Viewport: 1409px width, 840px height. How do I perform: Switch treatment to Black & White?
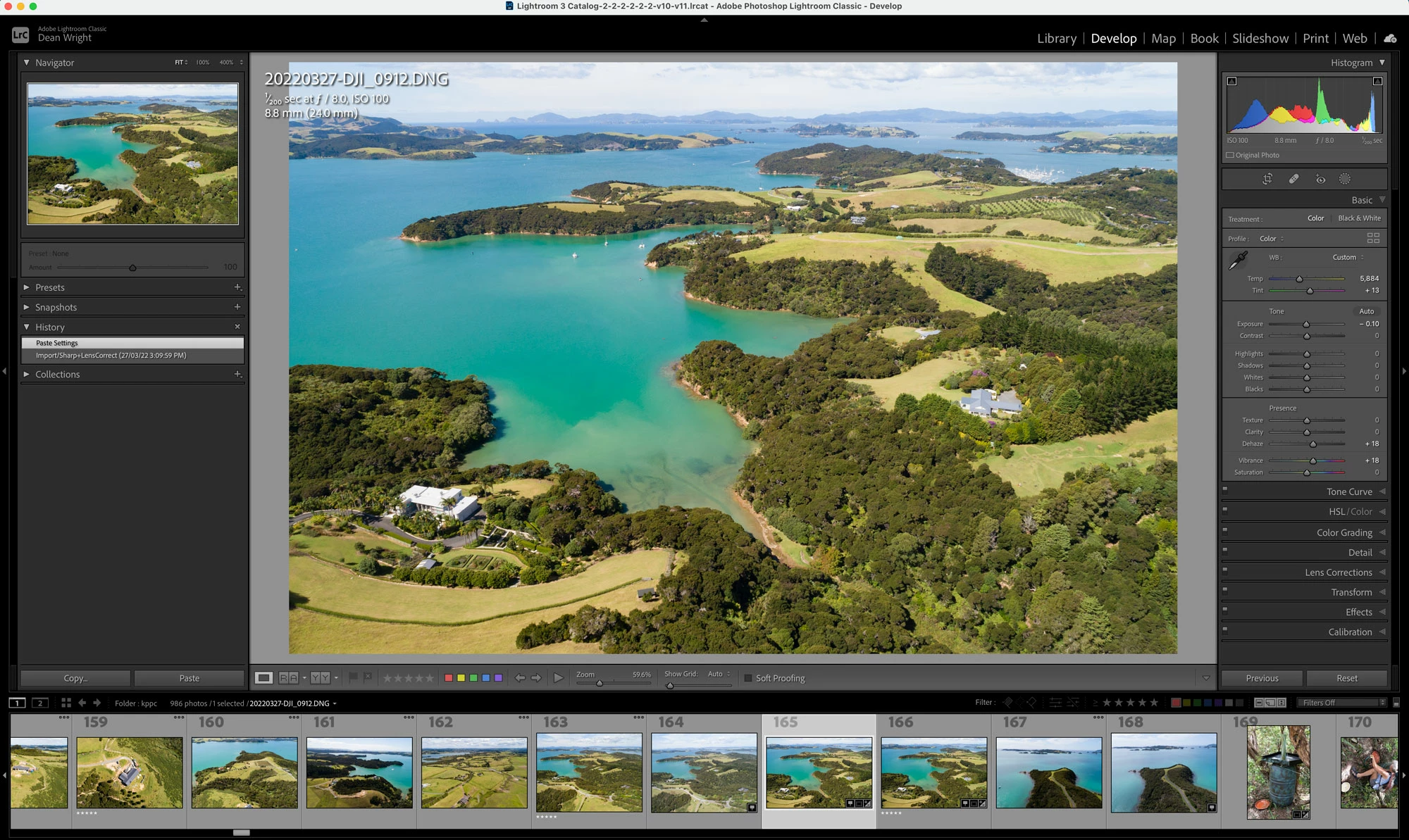(1359, 218)
